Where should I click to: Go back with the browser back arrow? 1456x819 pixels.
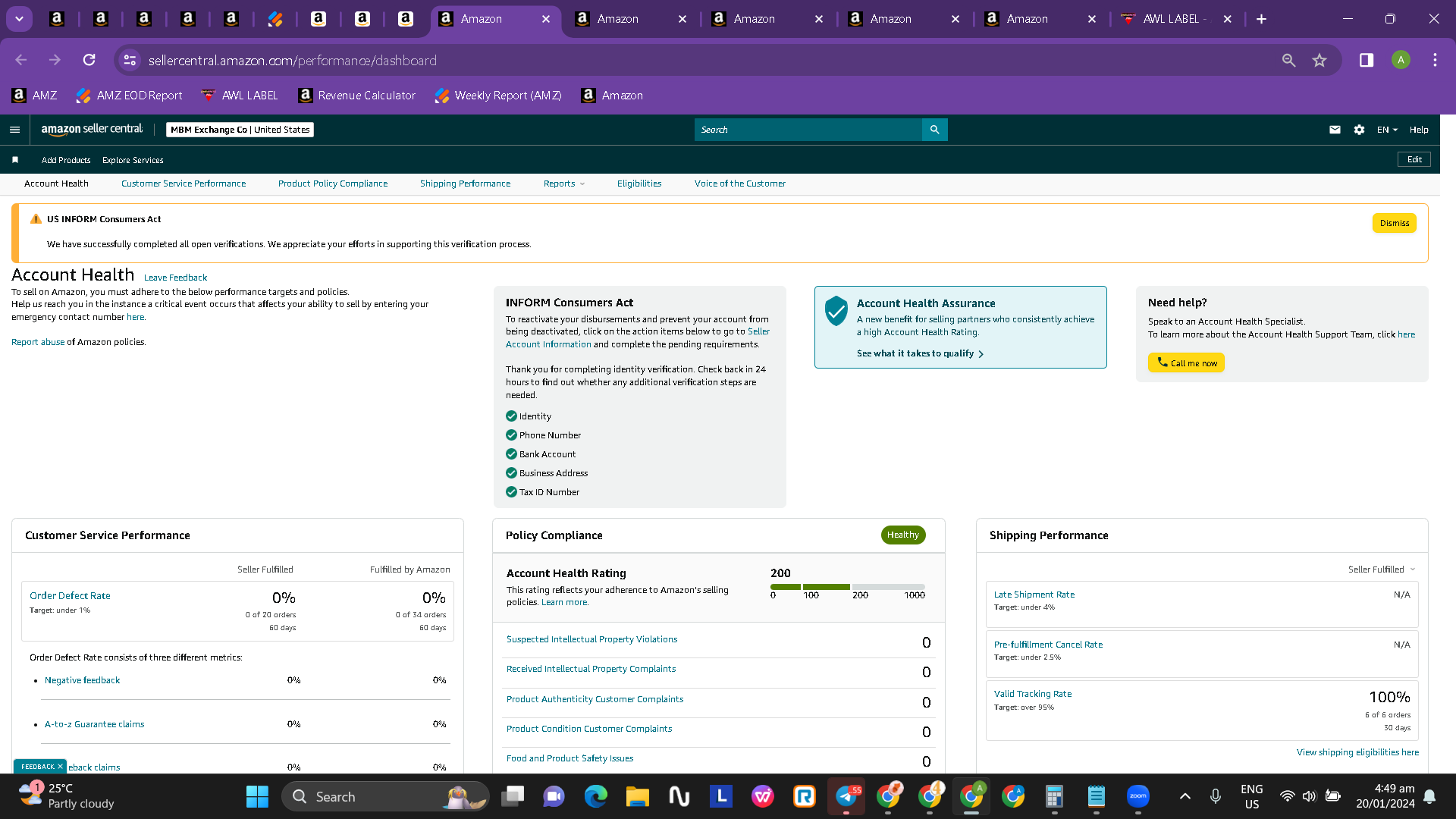tap(21, 60)
